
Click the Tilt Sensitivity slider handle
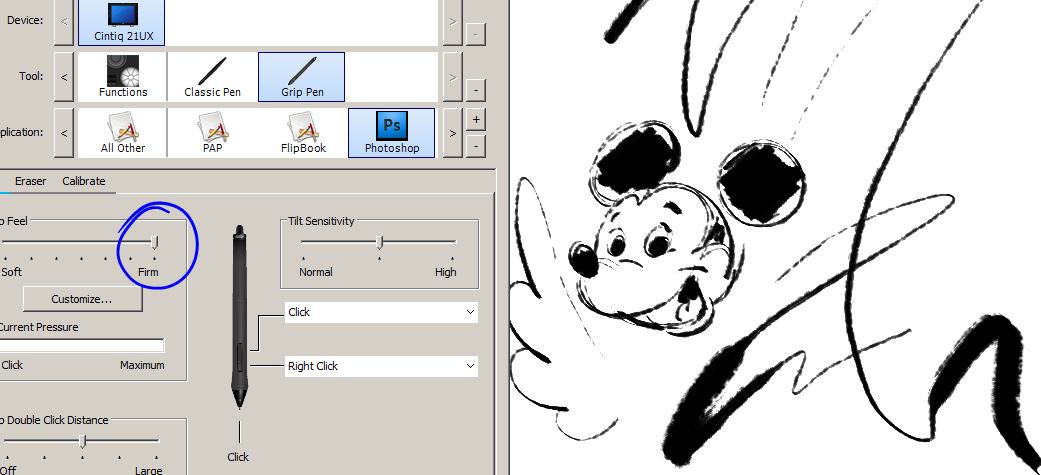click(380, 243)
